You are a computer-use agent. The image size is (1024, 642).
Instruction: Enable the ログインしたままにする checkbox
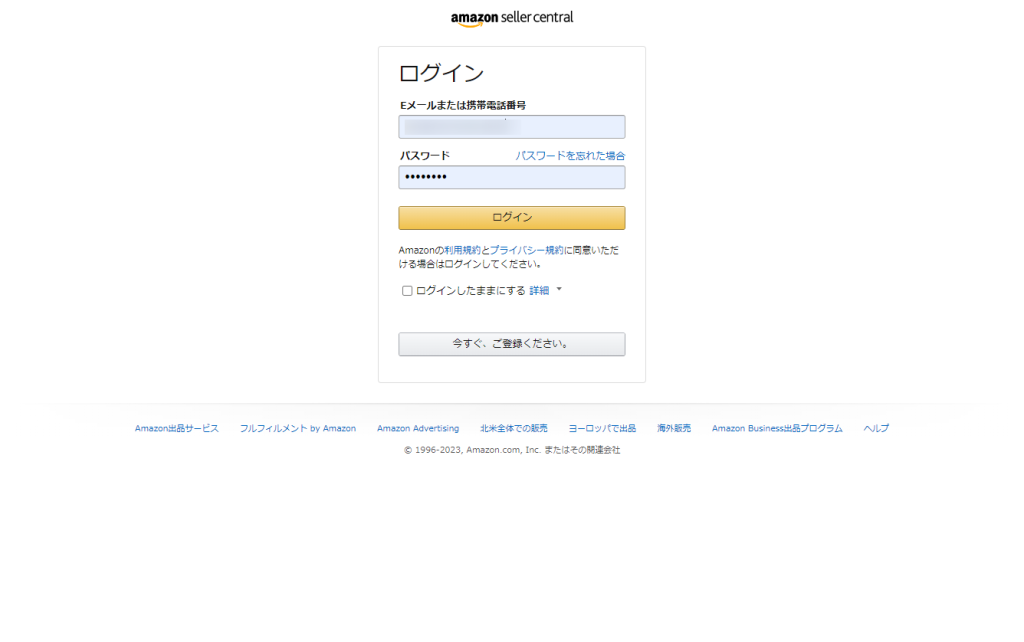coord(407,291)
